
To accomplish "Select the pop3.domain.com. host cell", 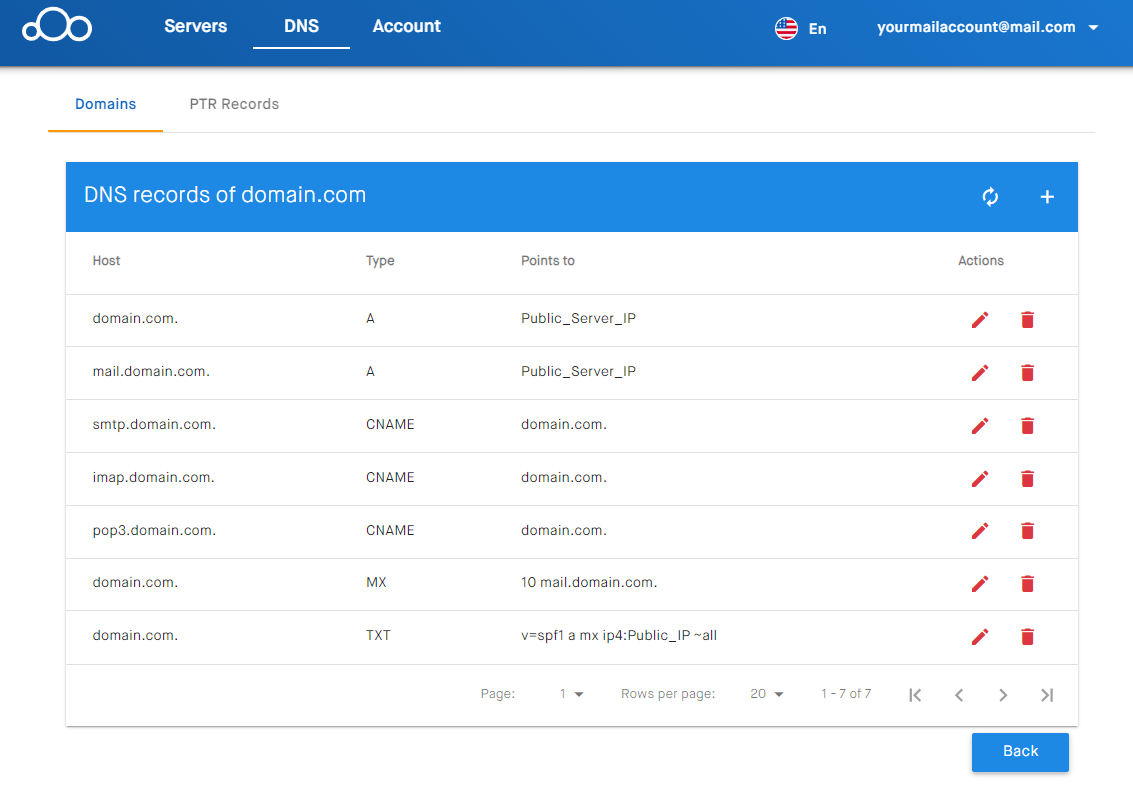I will tap(154, 530).
